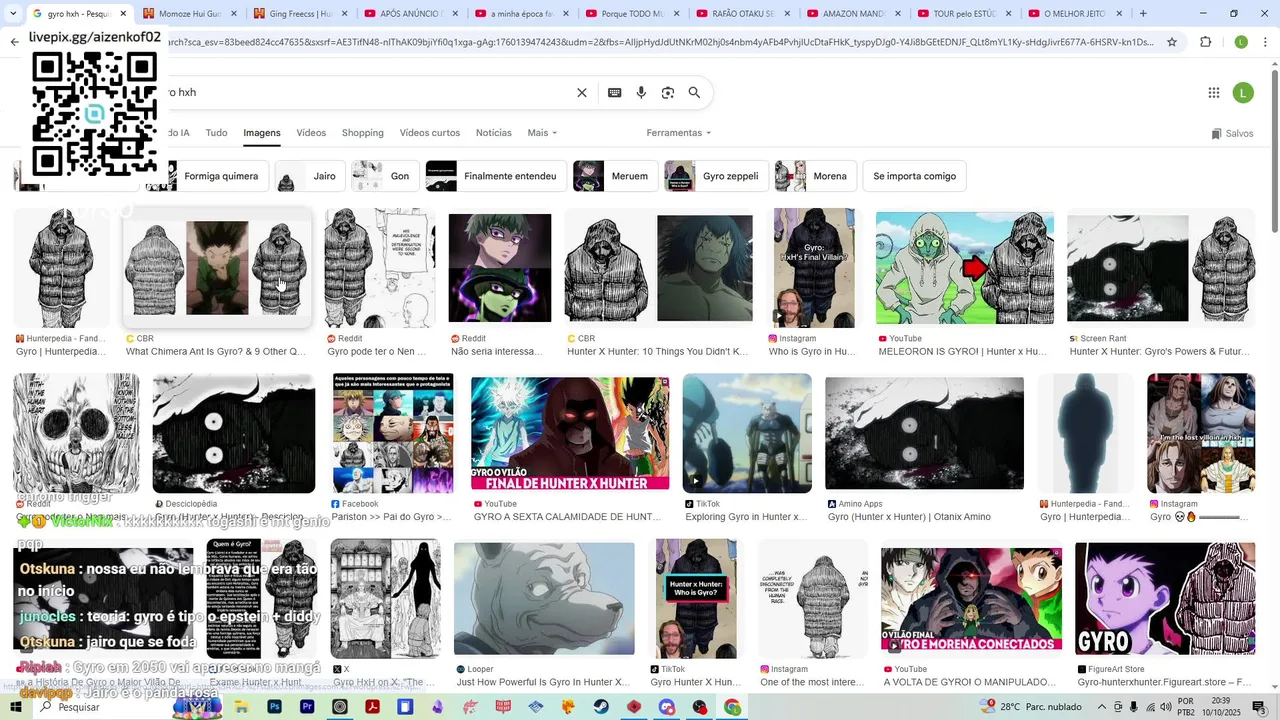Open the Chrome profile icon in the toolbar
Image resolution: width=1280 pixels, height=720 pixels.
pos(1241,42)
